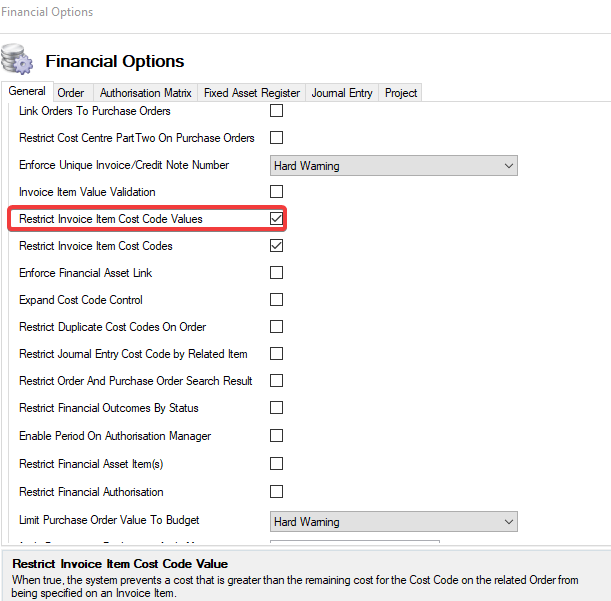The height and width of the screenshot is (601, 611).
Task: Enable Period On Authorisation Manager checkbox
Action: point(277,436)
